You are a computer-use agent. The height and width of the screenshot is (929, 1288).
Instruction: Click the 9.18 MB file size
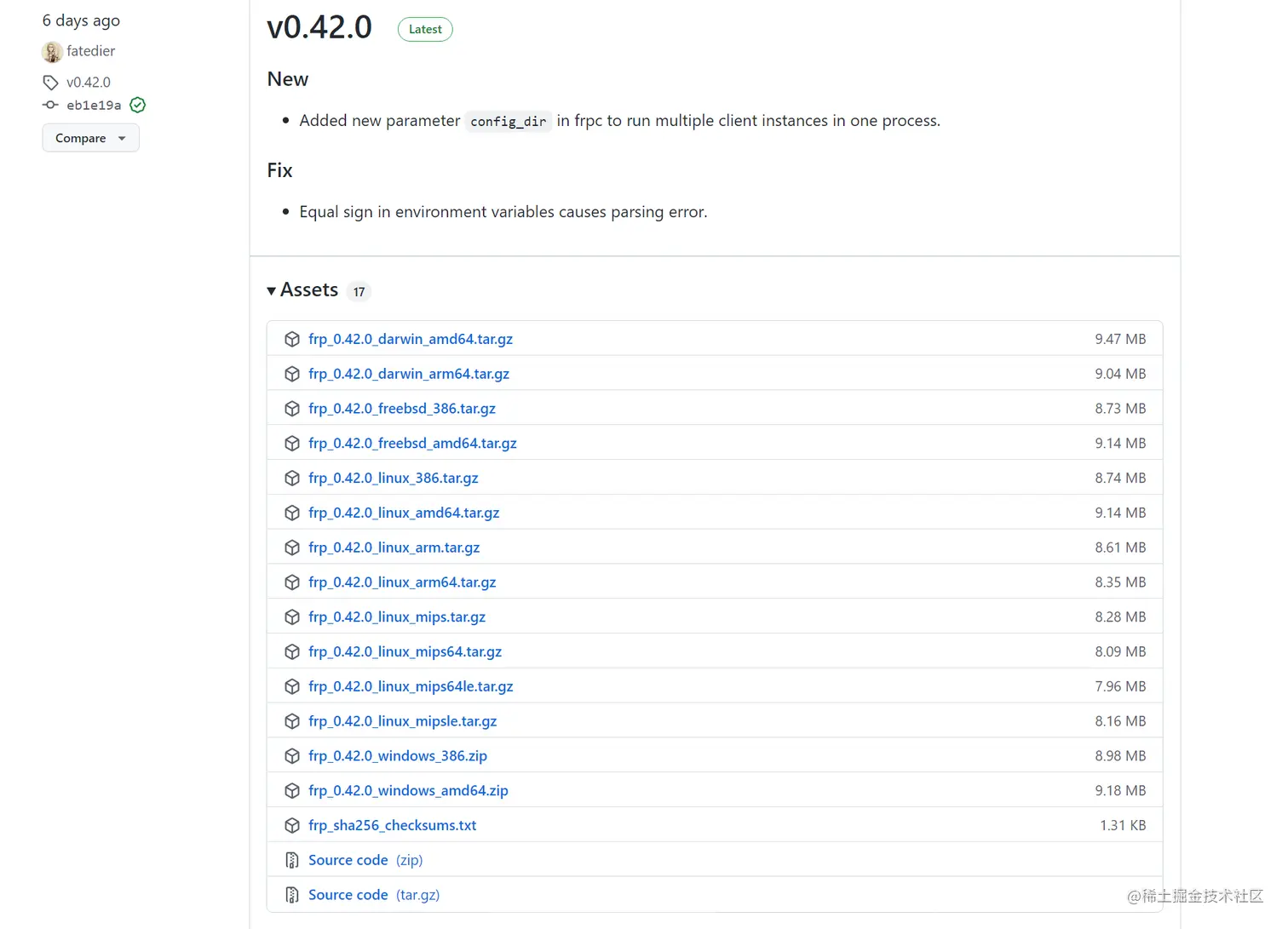click(x=1120, y=791)
